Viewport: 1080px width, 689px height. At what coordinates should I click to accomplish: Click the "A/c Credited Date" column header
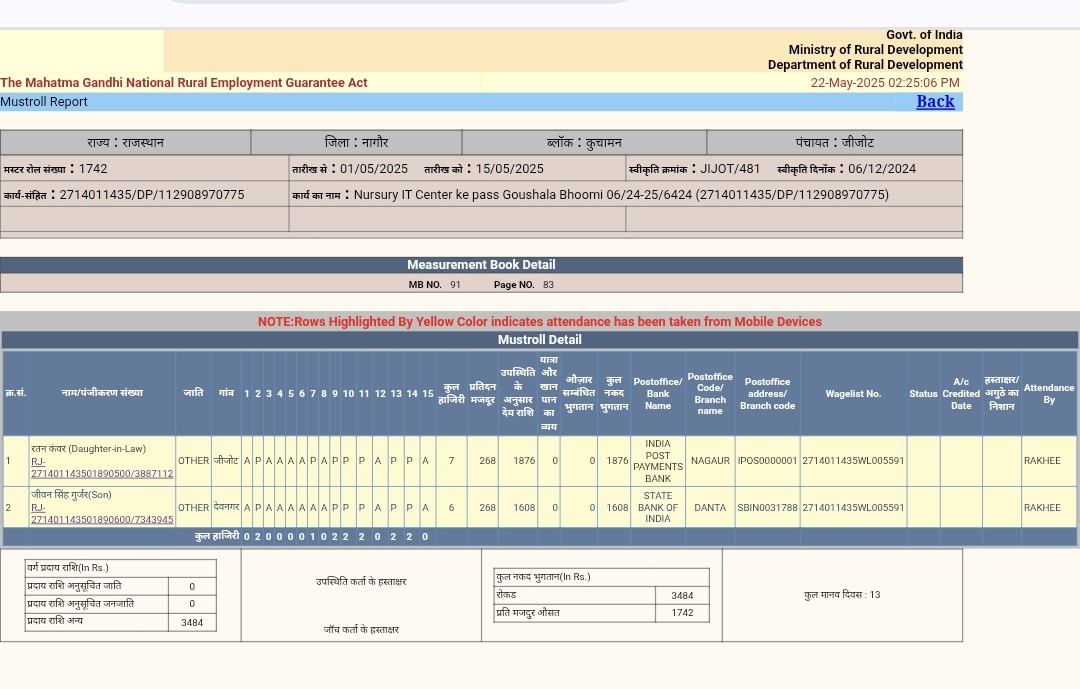[961, 393]
